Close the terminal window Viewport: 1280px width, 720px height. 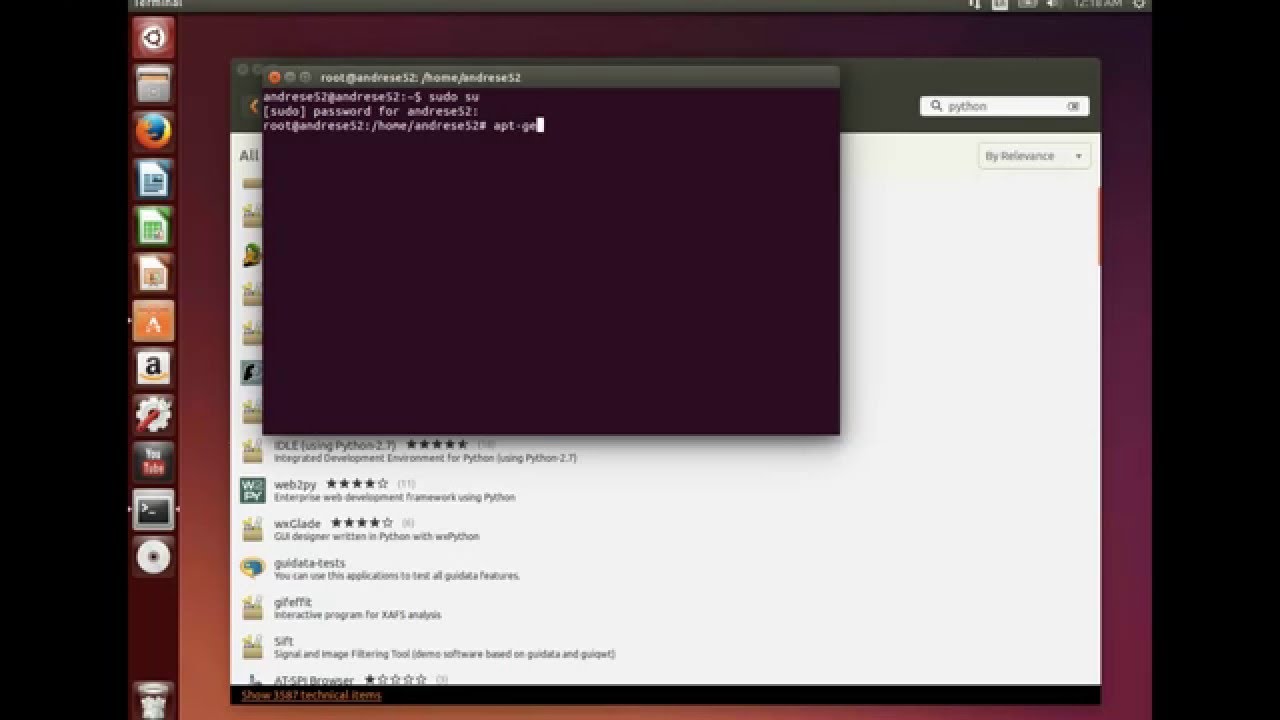pos(274,77)
